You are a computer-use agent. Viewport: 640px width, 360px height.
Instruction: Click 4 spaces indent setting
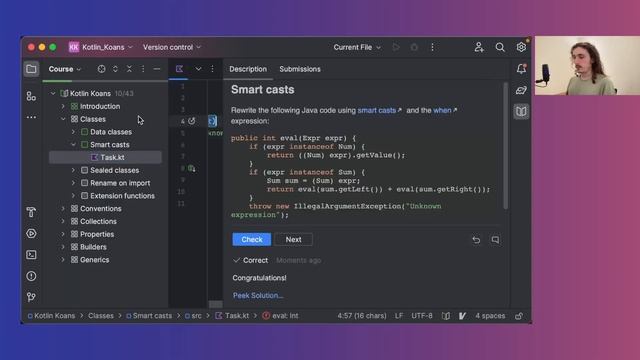click(490, 316)
